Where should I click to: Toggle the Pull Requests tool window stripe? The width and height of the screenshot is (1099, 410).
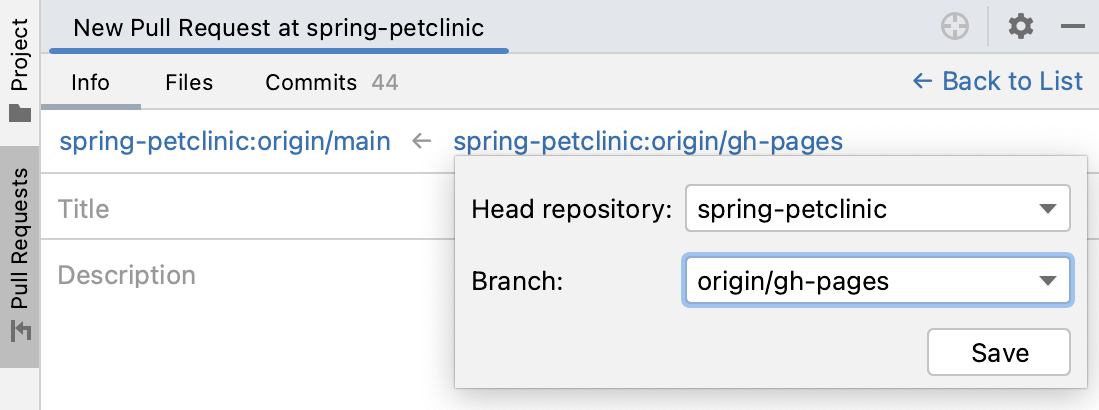20,257
